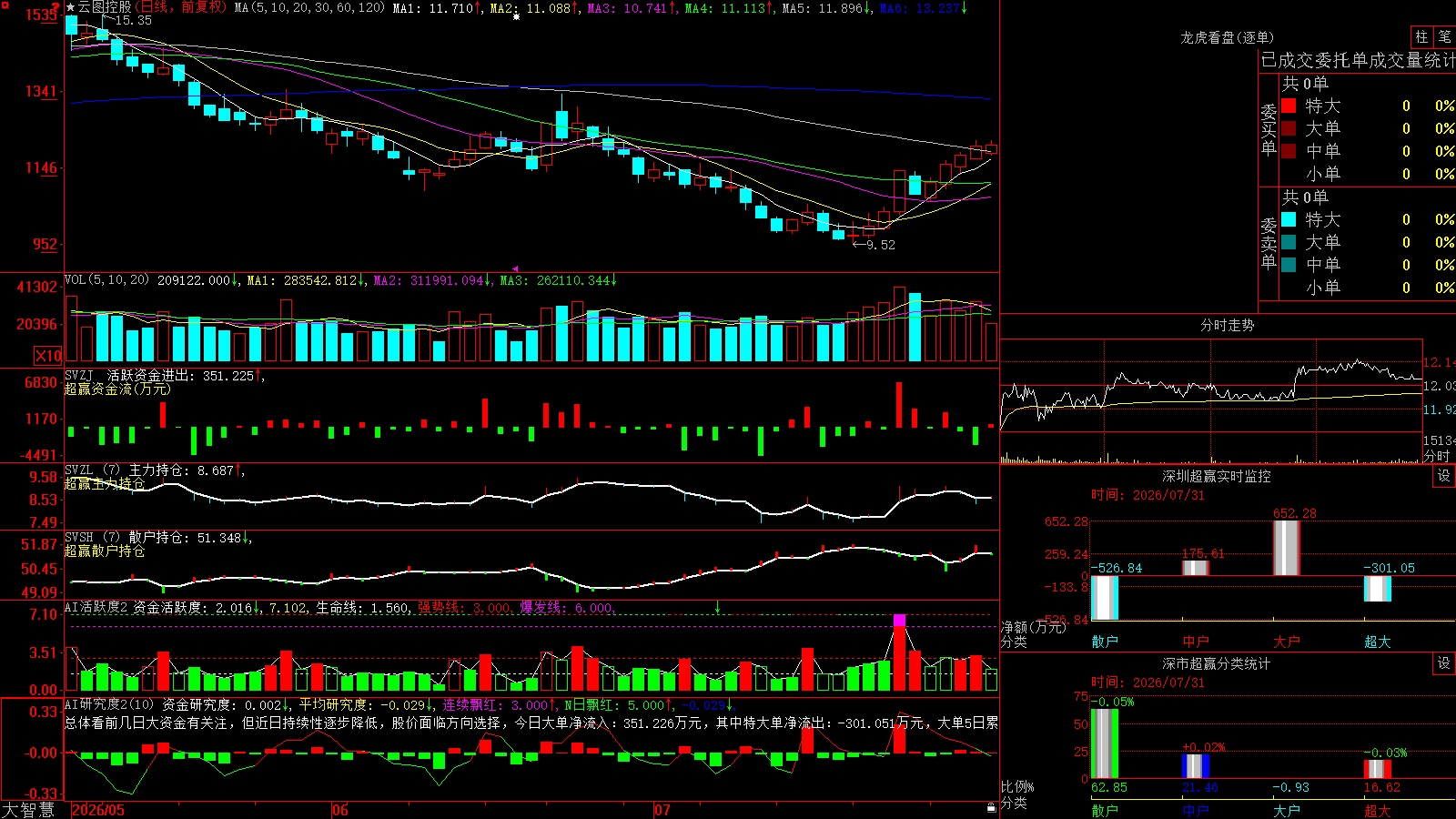Click the 07 month marker on the axis

662,810
